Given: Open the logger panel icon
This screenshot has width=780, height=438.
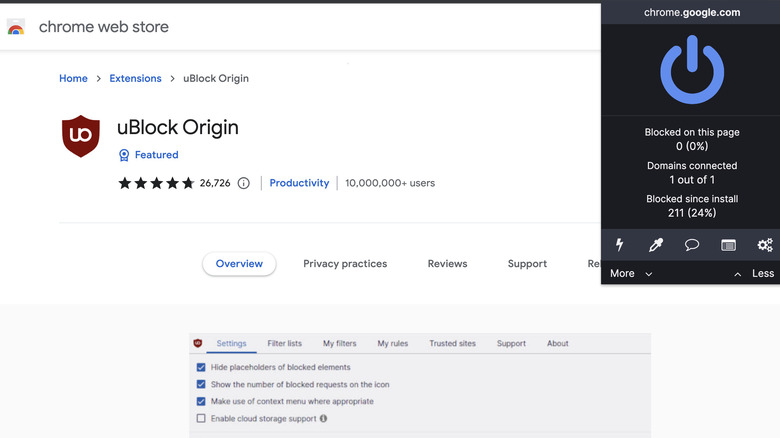Looking at the screenshot, I should 728,245.
